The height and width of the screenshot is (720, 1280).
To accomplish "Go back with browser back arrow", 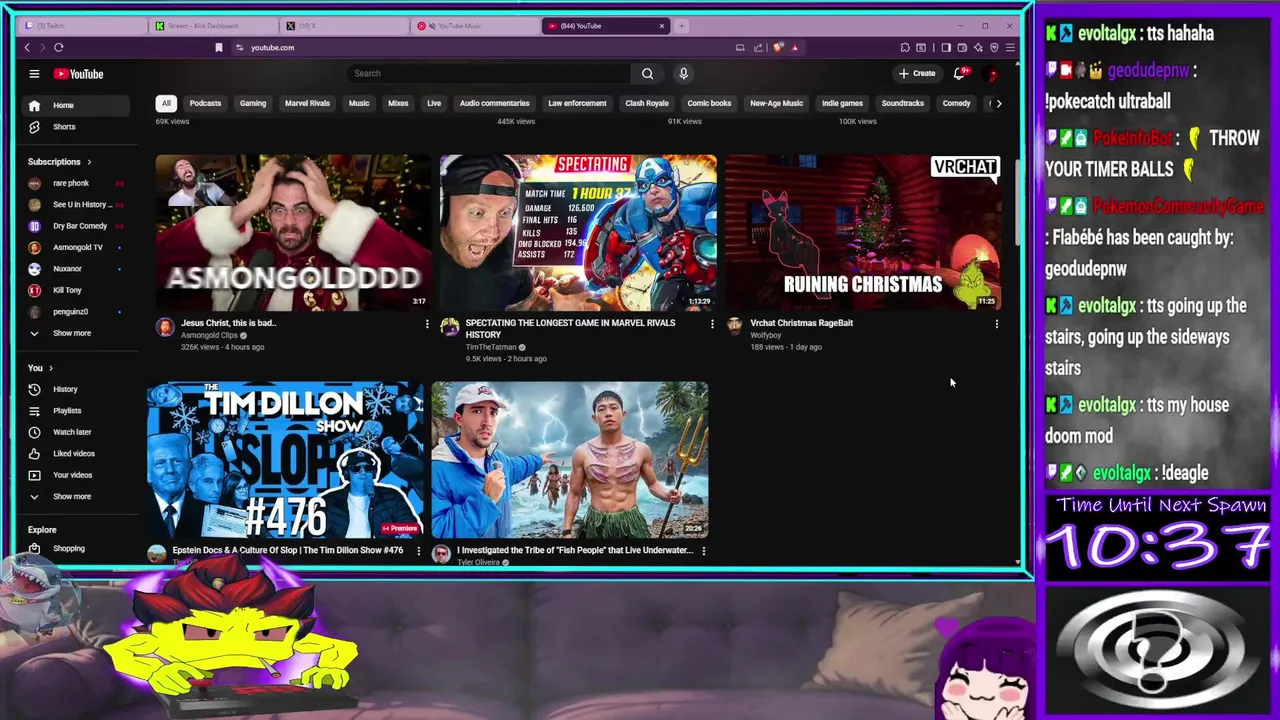I will (x=27, y=47).
